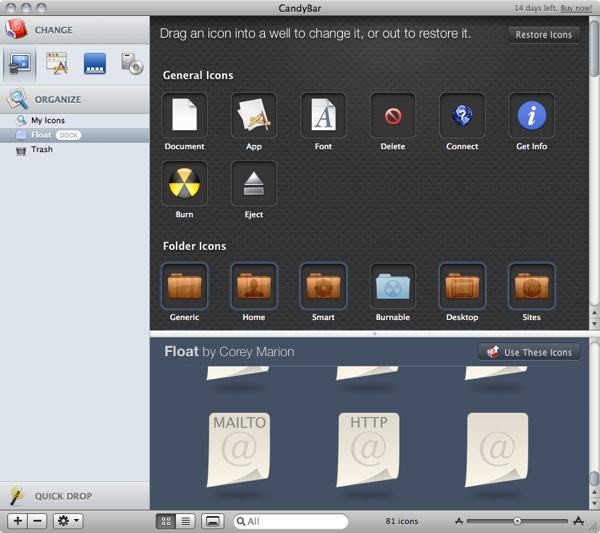Open Trash in the sidebar
Image resolution: width=600 pixels, height=533 pixels.
(x=75, y=150)
